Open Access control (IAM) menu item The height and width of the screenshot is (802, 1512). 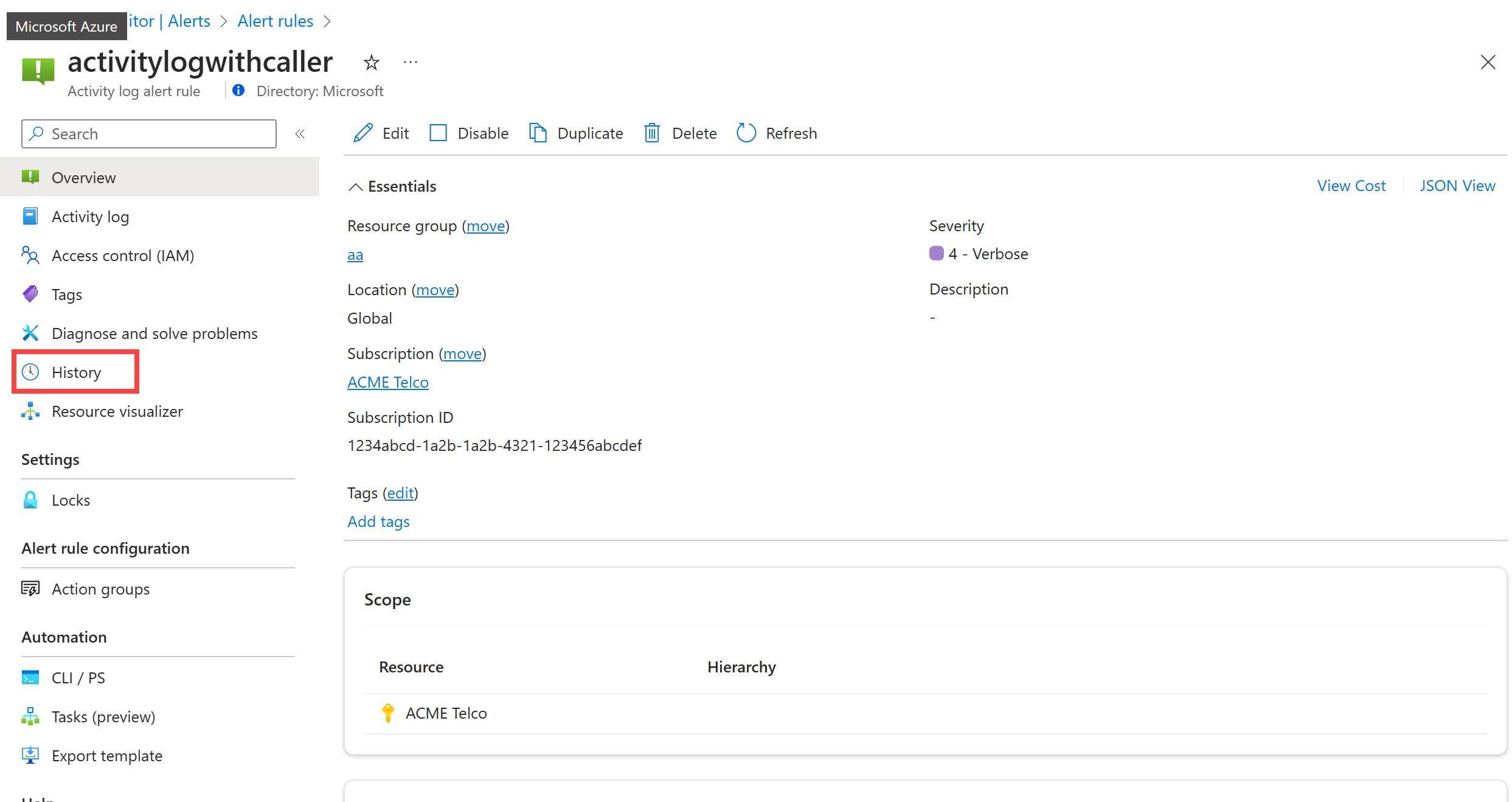(123, 256)
